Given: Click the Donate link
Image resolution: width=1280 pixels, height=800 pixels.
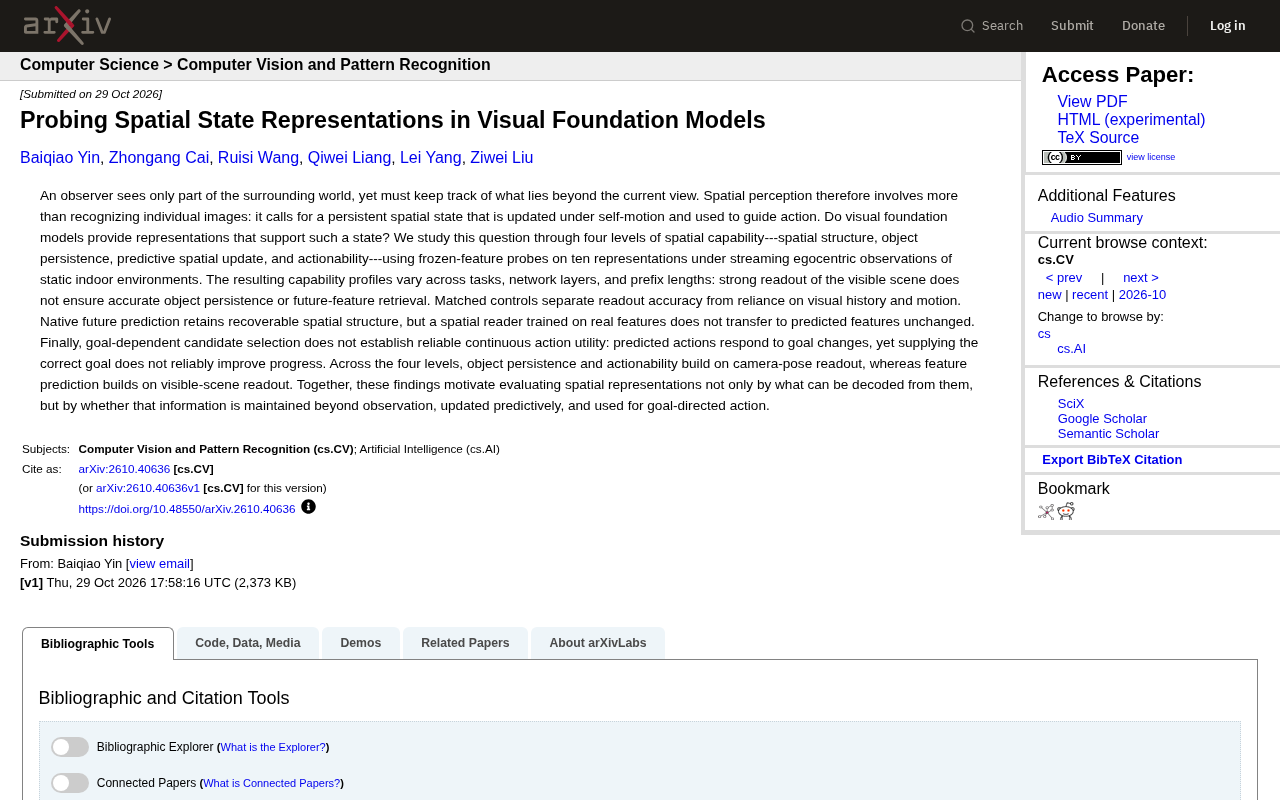Looking at the screenshot, I should [1143, 26].
